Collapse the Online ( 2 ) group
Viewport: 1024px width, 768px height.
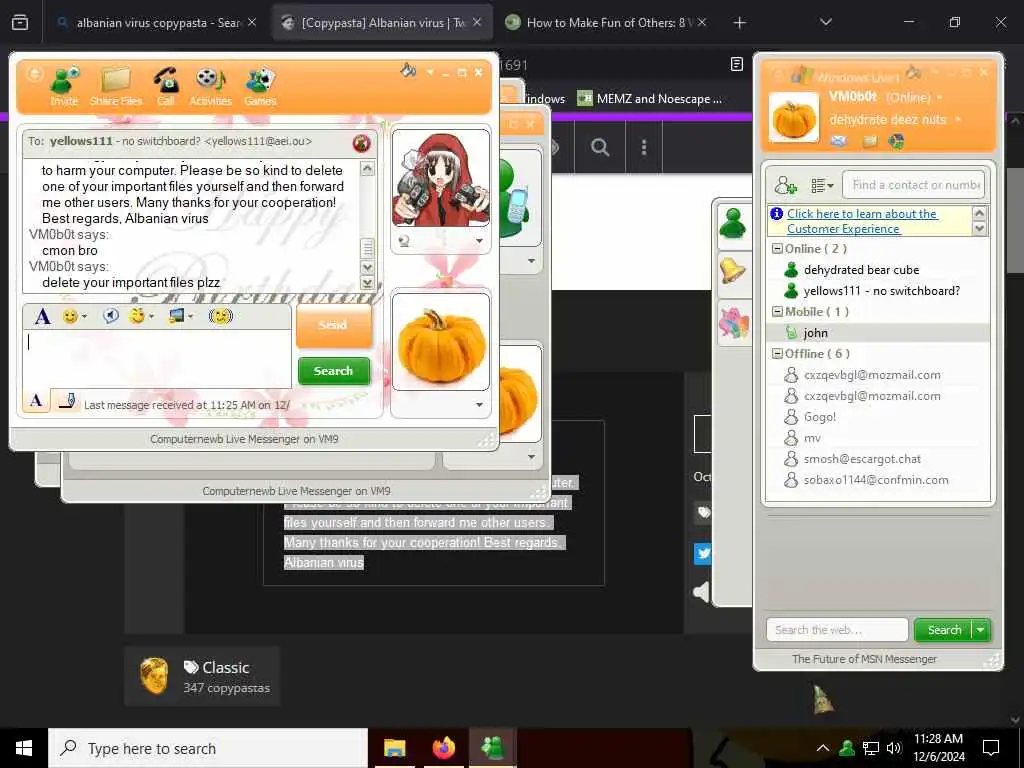[x=777, y=249]
